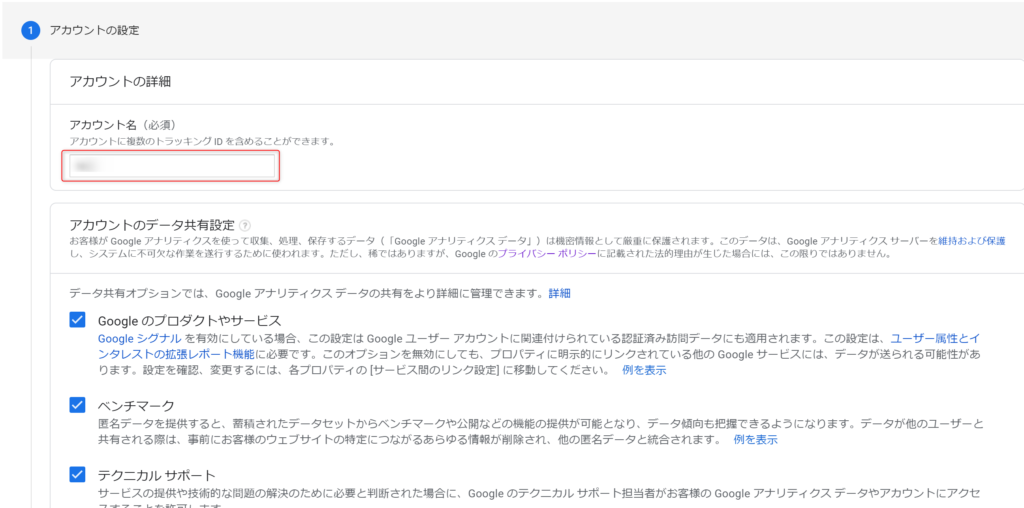Screen dimensions: 1024x508
Task: Click the アカウントの詳細 section heading
Action: (120, 82)
